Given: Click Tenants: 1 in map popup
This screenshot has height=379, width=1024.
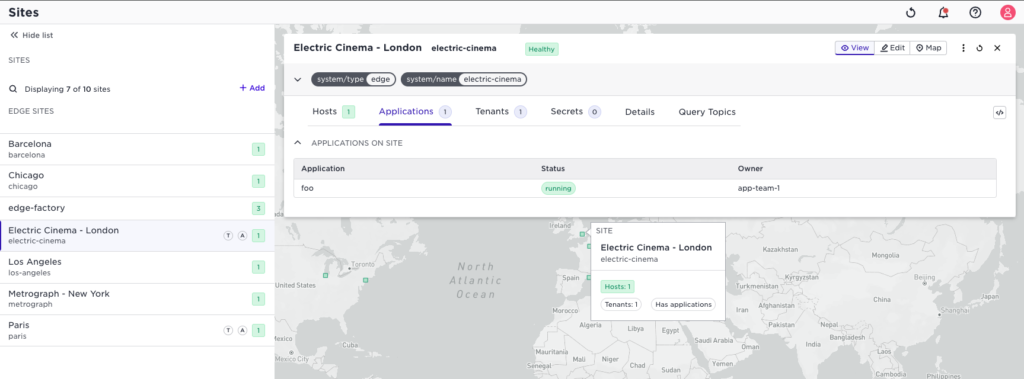Looking at the screenshot, I should pyautogui.click(x=621, y=304).
